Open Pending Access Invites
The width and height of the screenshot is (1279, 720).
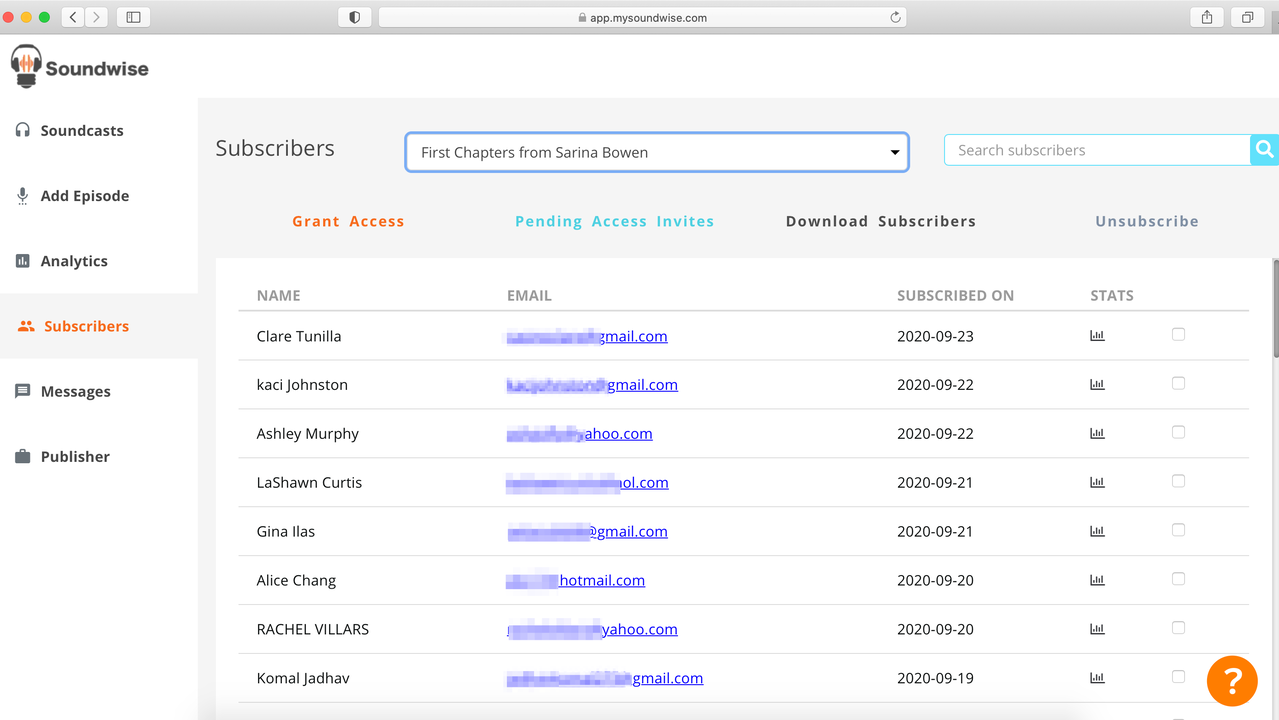coord(614,222)
